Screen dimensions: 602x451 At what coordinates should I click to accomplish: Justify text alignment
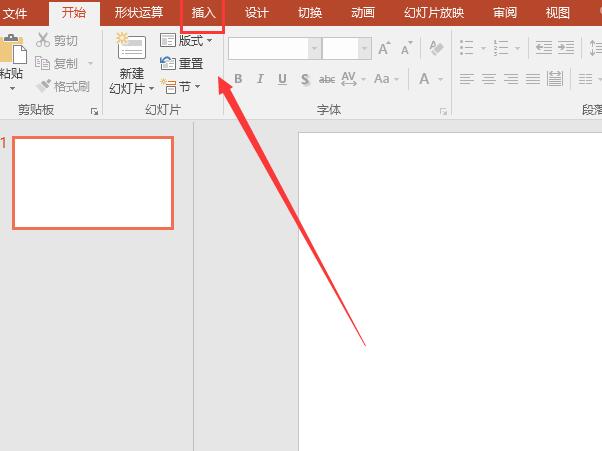[x=533, y=79]
